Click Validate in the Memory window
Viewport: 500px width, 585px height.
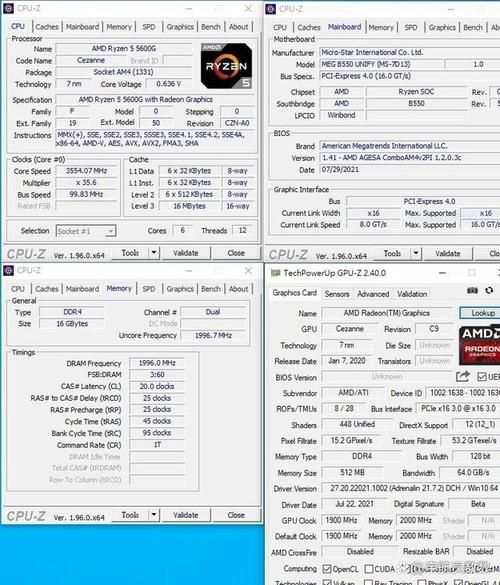click(x=186, y=515)
